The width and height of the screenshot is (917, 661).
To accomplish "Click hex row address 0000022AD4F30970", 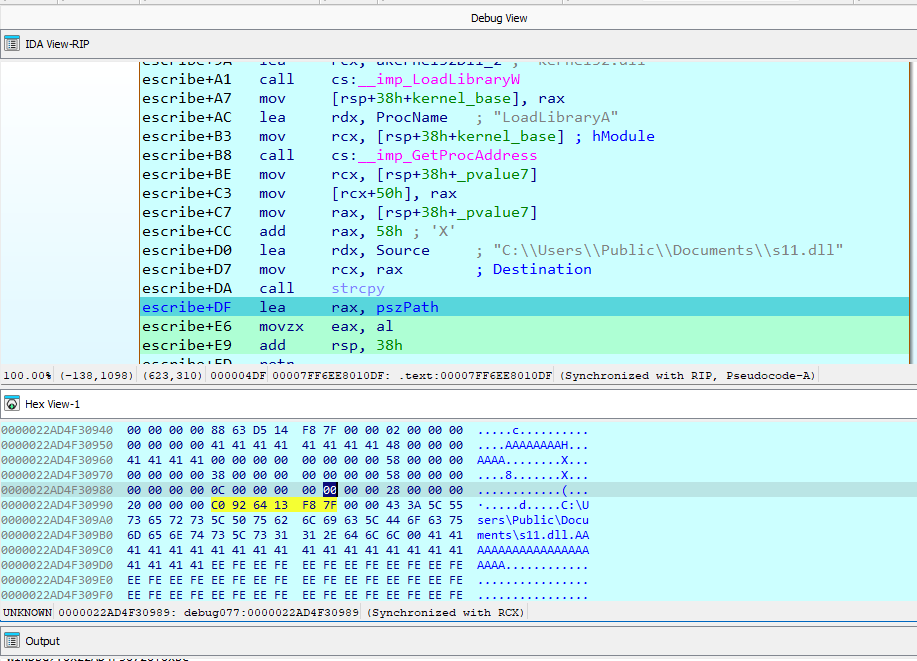I will click(57, 475).
